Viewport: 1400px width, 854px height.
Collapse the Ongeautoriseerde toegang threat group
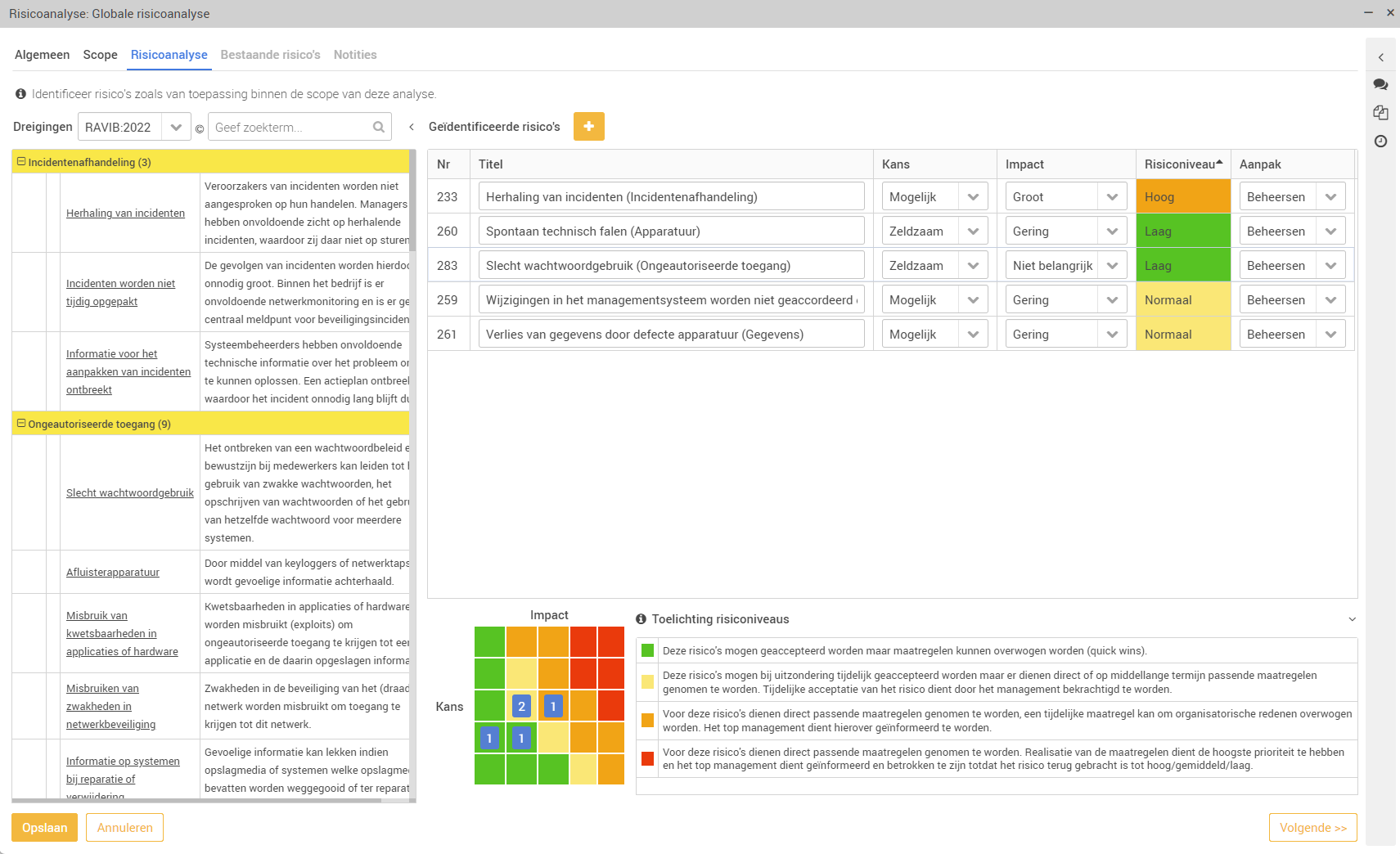tap(20, 424)
